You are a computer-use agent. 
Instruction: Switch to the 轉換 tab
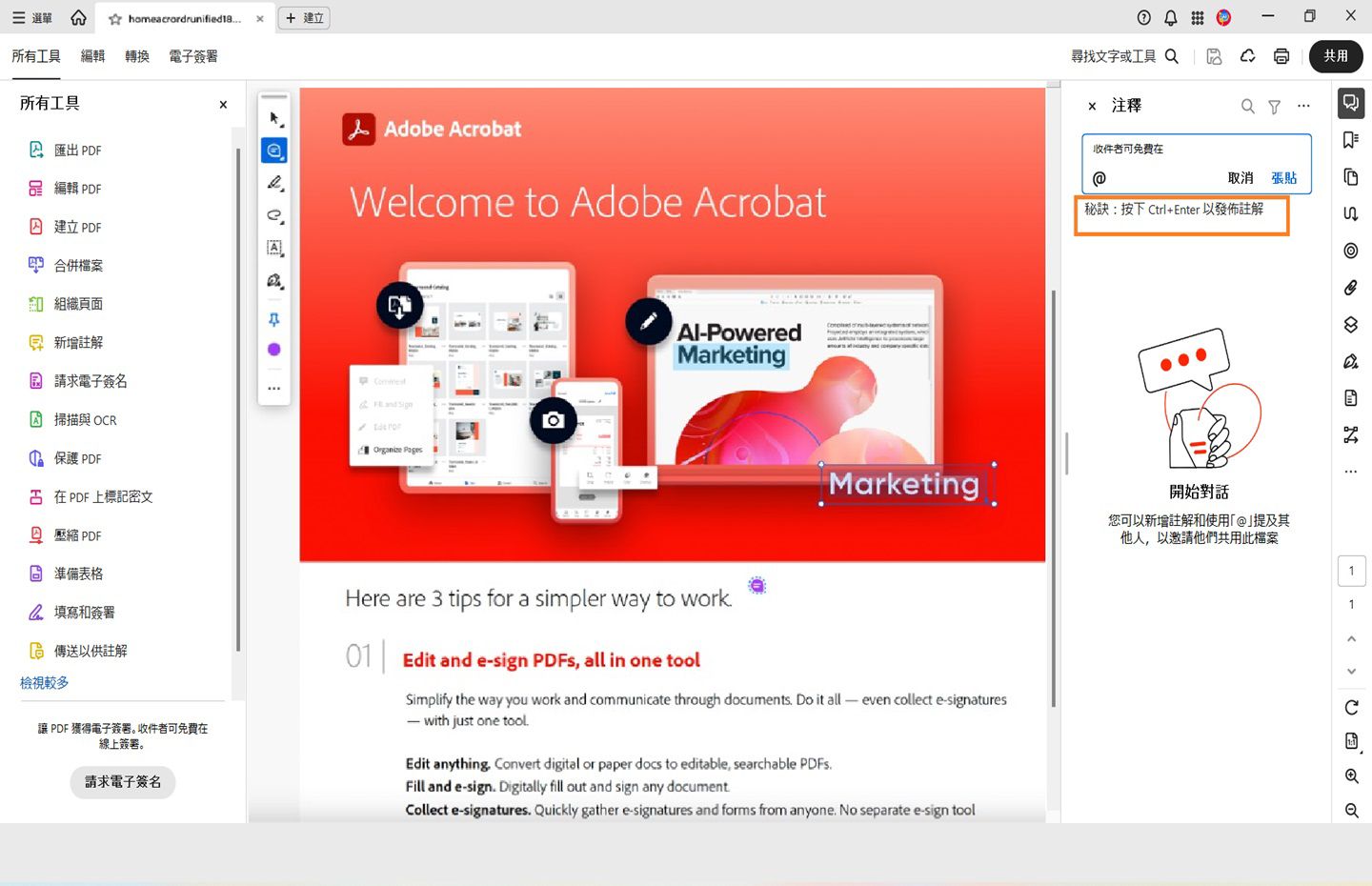137,56
